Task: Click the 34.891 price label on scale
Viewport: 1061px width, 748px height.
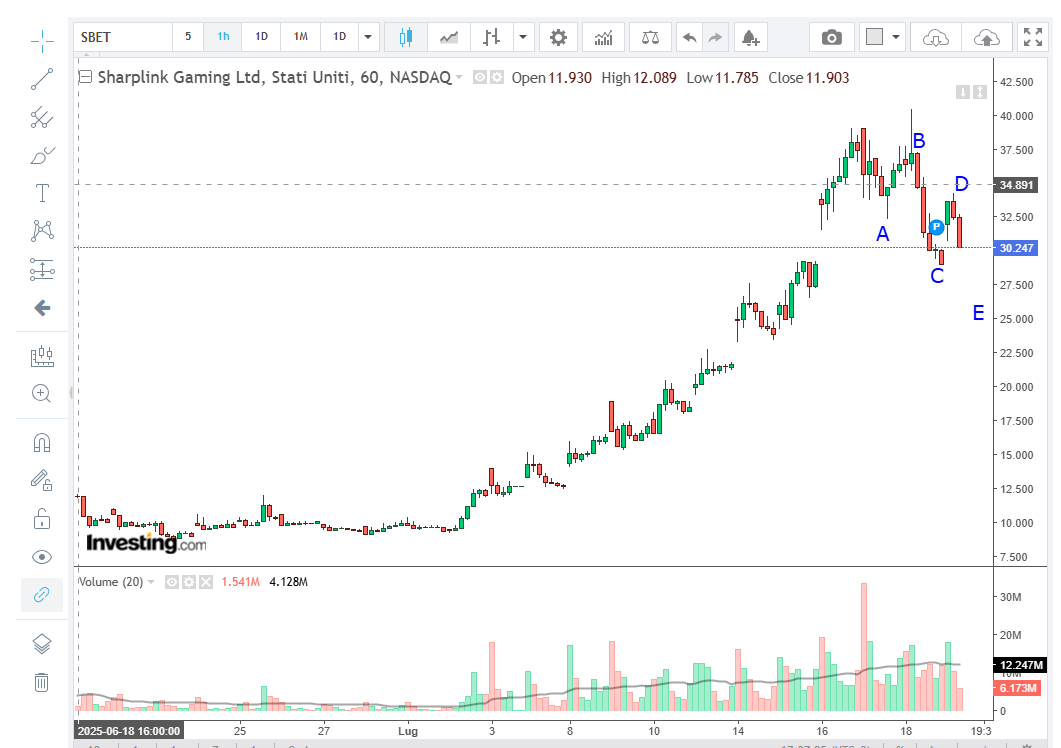Action: 1016,185
